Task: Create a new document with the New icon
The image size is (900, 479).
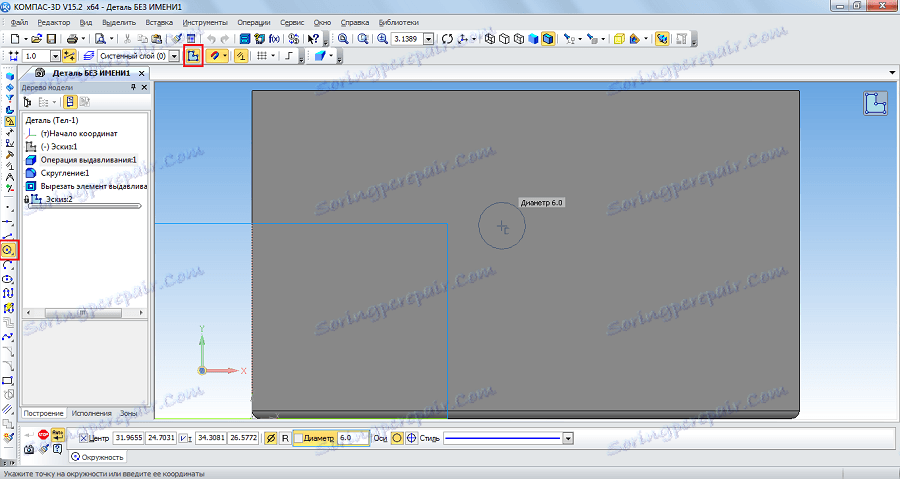Action: (x=15, y=38)
